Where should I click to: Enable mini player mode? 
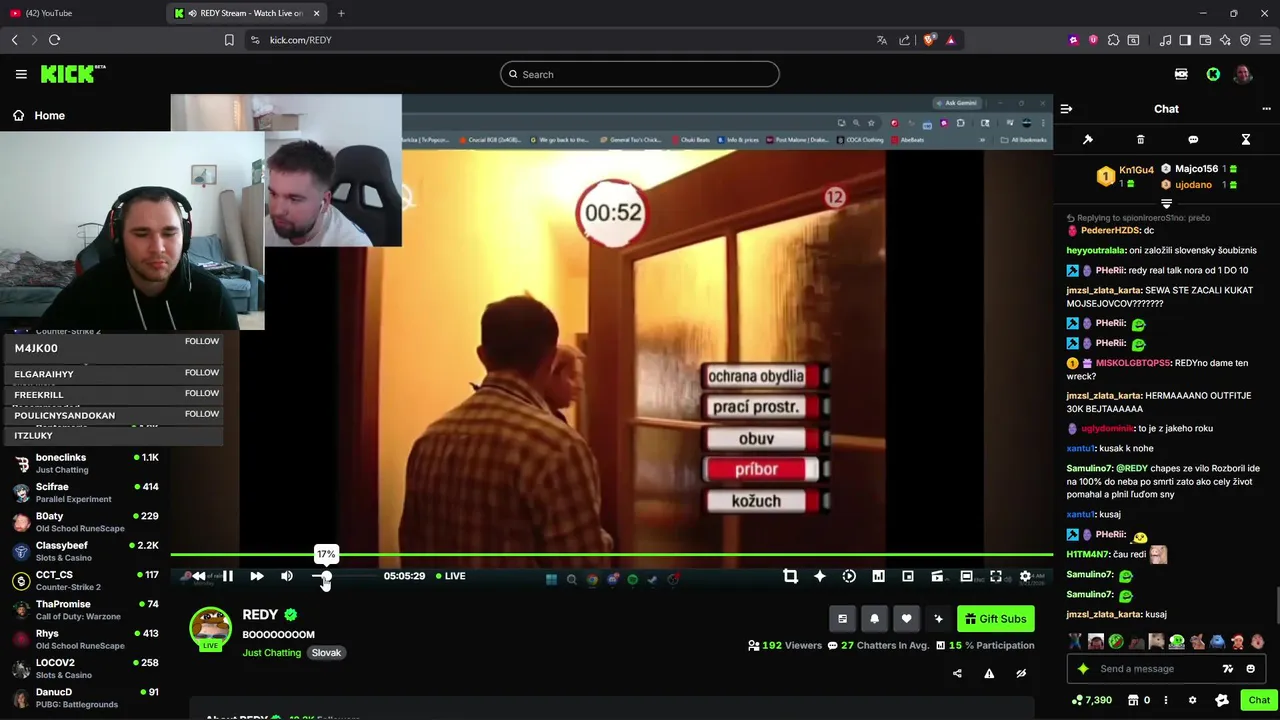tap(908, 576)
